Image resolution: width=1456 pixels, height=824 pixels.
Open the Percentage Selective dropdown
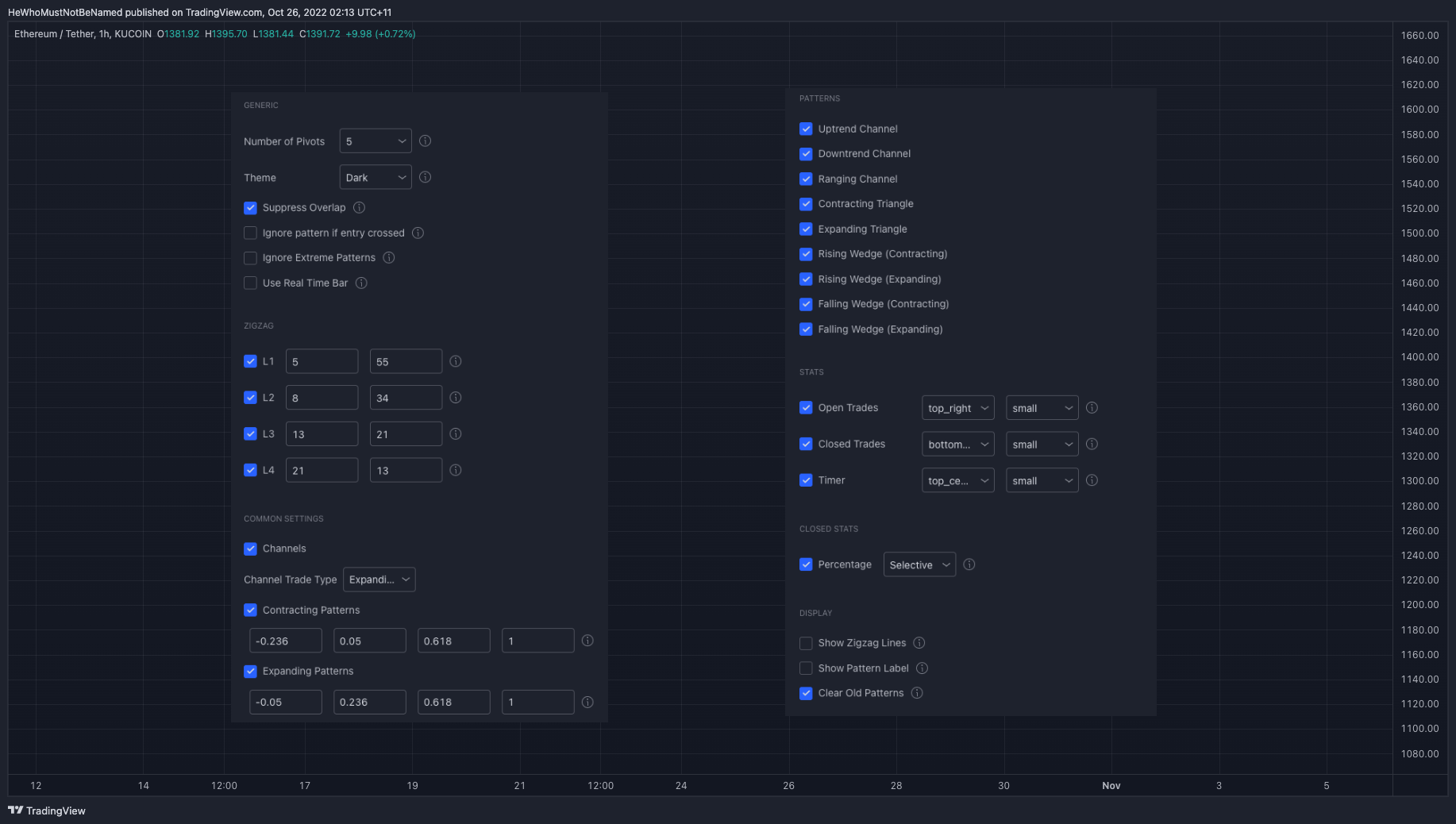(x=919, y=564)
